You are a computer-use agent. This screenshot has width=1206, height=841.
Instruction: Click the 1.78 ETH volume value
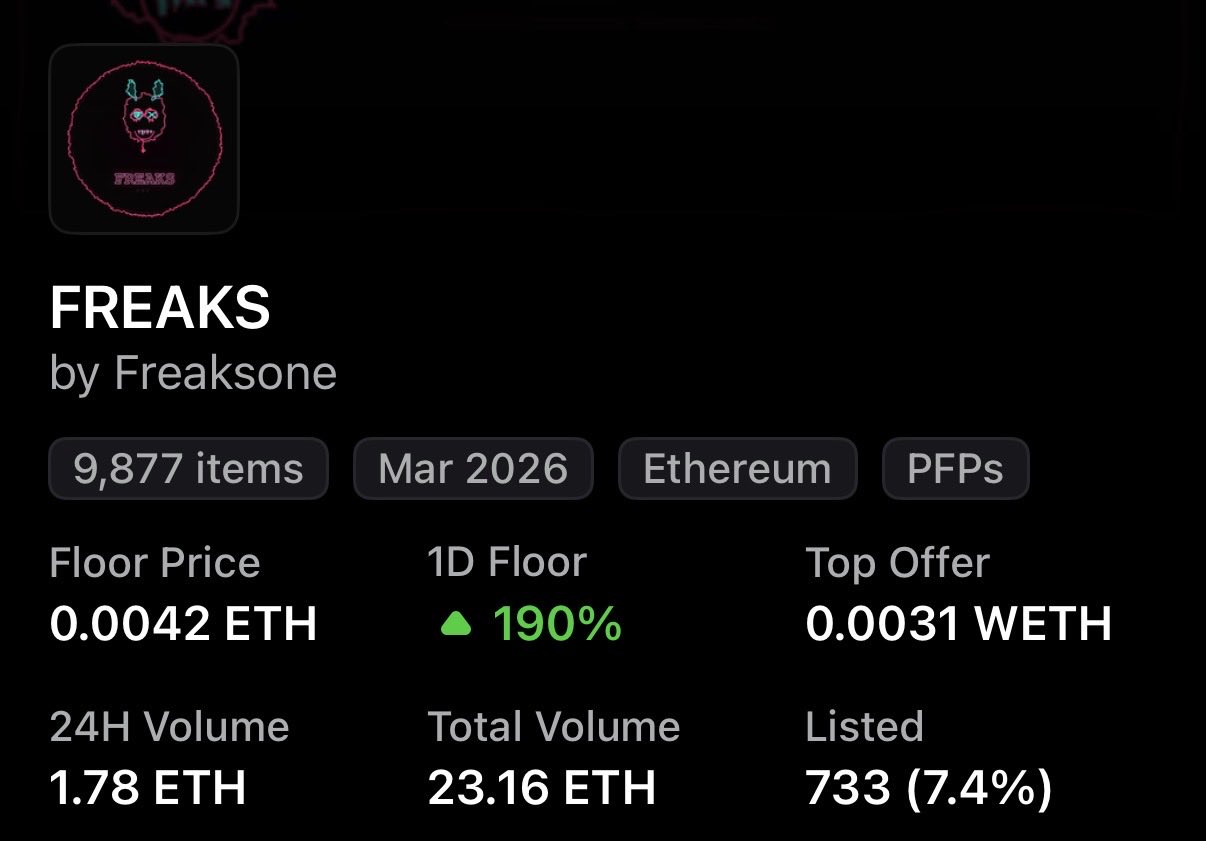pos(148,788)
